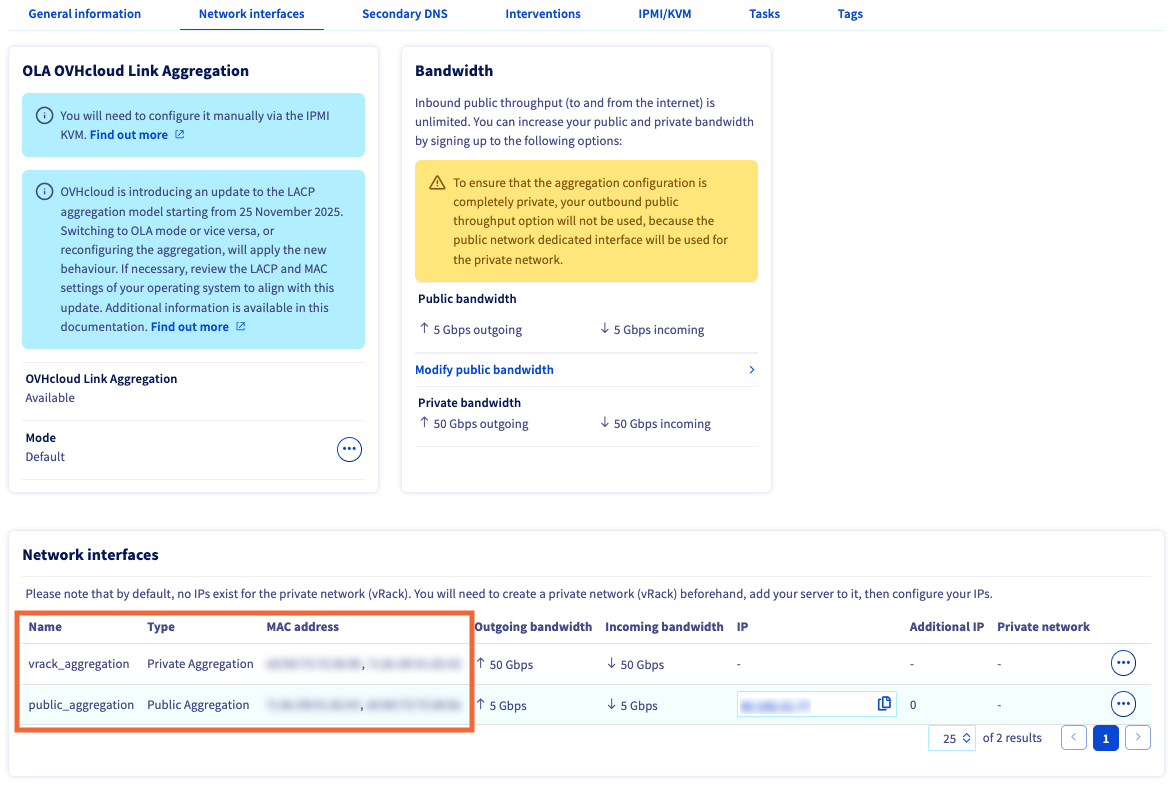Click the OVHcloud Link Aggregation Available status
Screen dimensions: 1173x785
click(50, 398)
